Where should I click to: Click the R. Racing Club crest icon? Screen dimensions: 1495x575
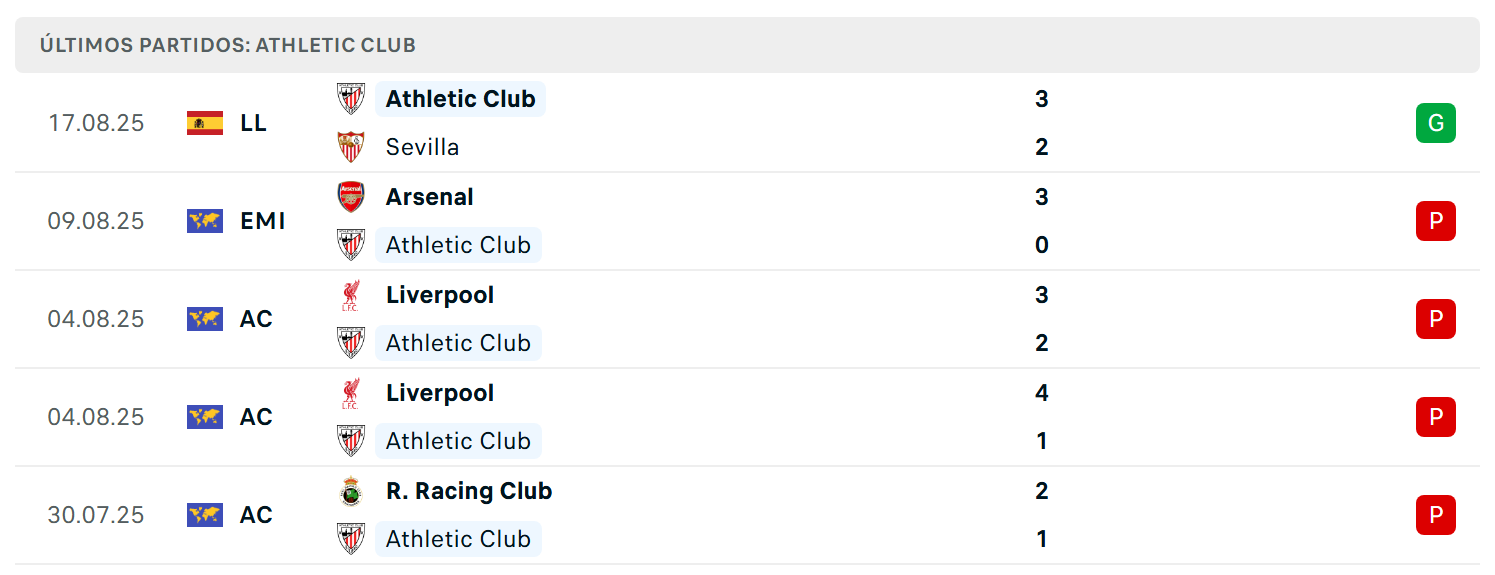click(x=351, y=491)
